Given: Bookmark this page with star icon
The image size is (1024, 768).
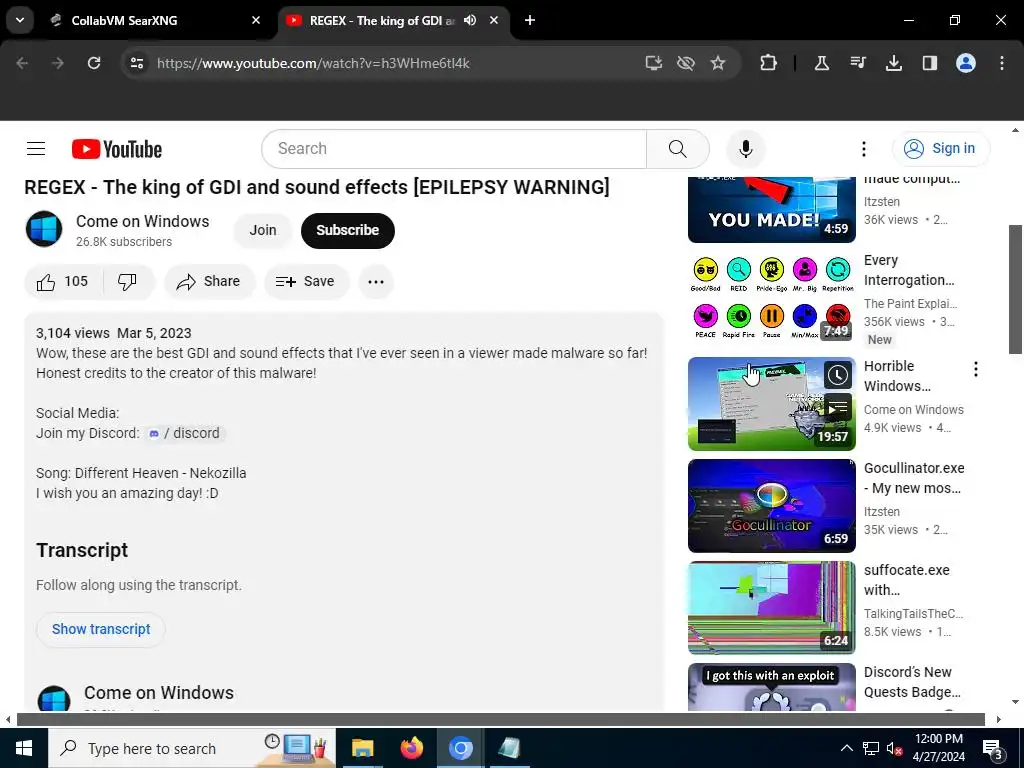Looking at the screenshot, I should (x=718, y=63).
